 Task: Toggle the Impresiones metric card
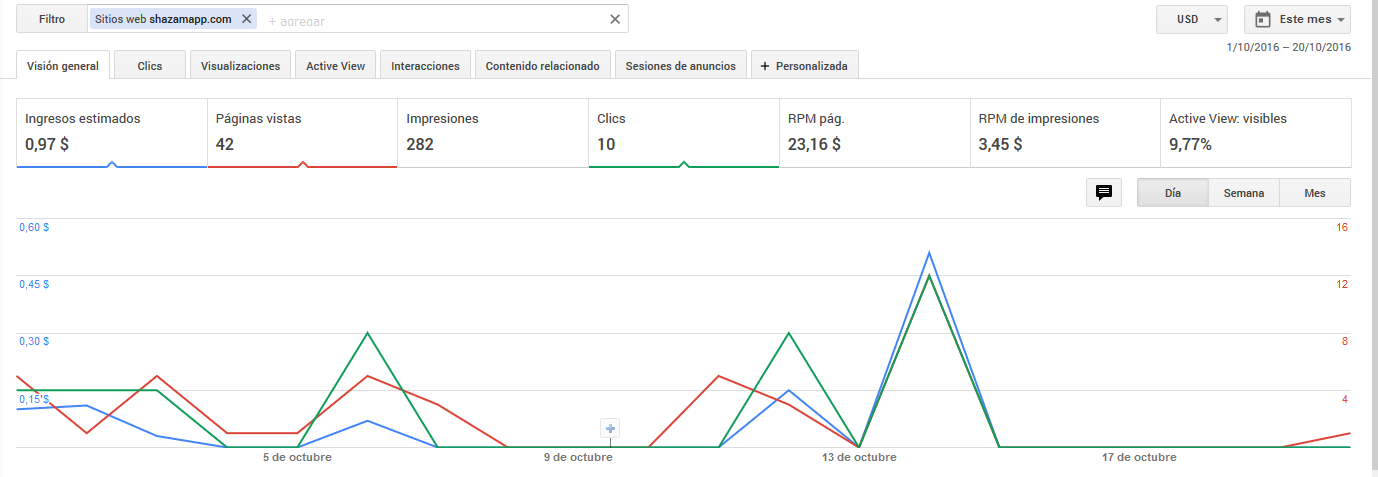pos(493,132)
